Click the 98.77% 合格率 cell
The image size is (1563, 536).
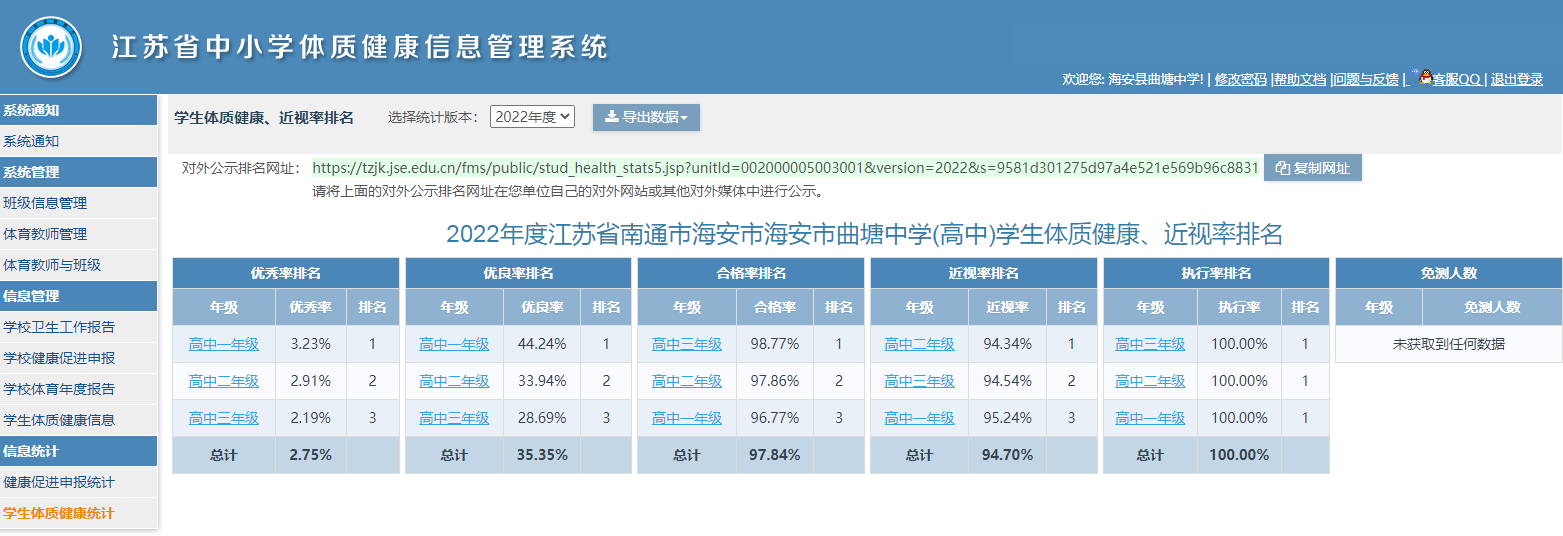tap(774, 344)
